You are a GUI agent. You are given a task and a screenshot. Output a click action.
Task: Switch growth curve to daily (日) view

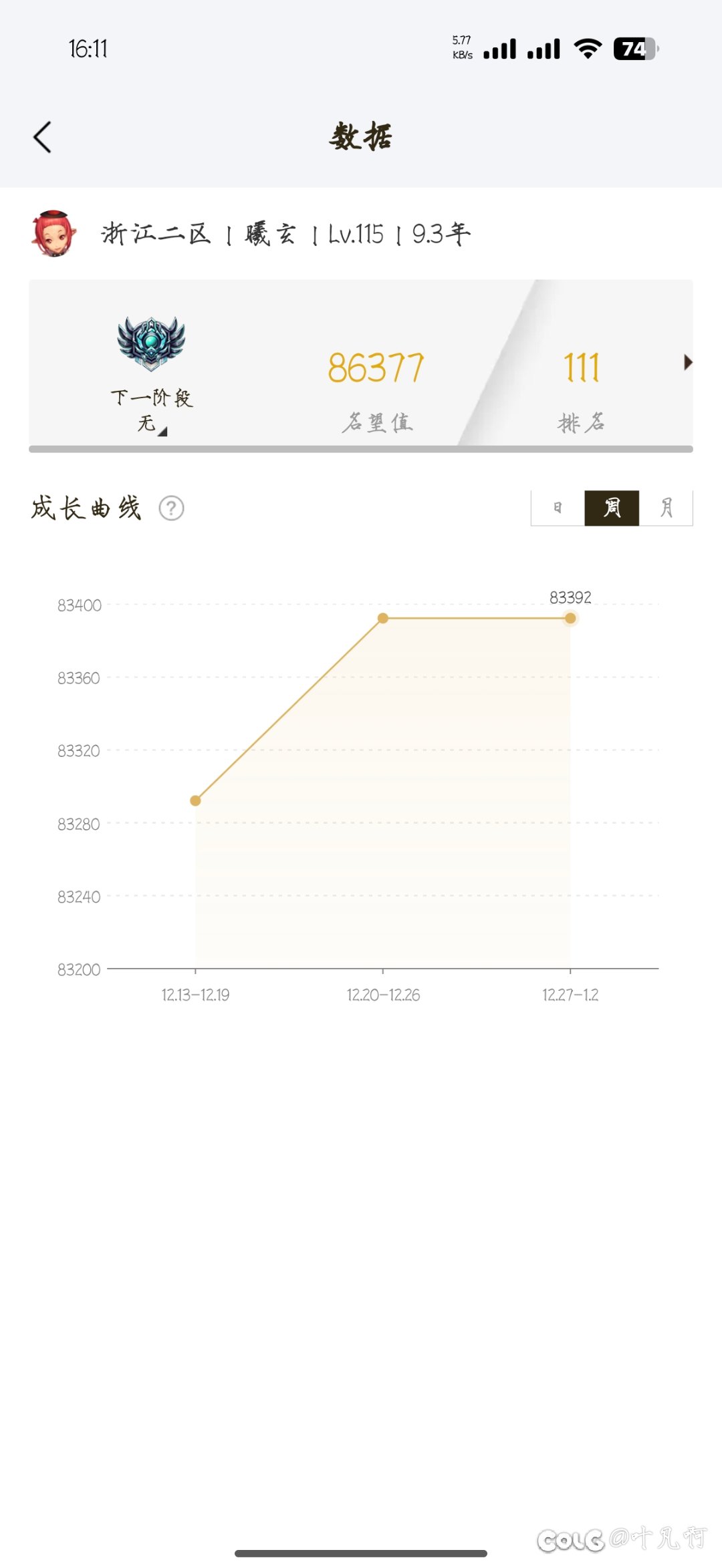pos(558,508)
